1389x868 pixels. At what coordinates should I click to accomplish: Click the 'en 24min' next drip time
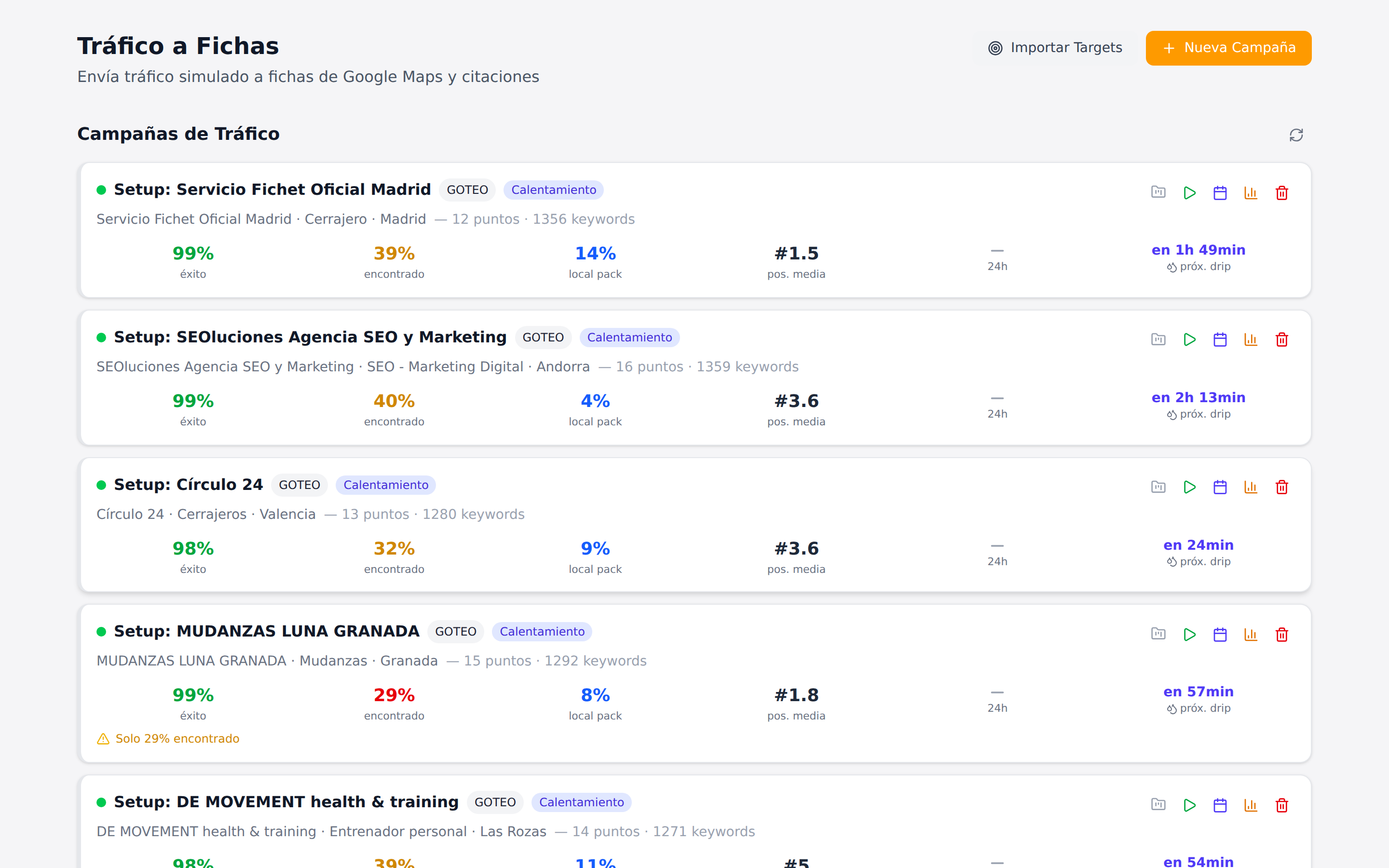click(x=1198, y=545)
